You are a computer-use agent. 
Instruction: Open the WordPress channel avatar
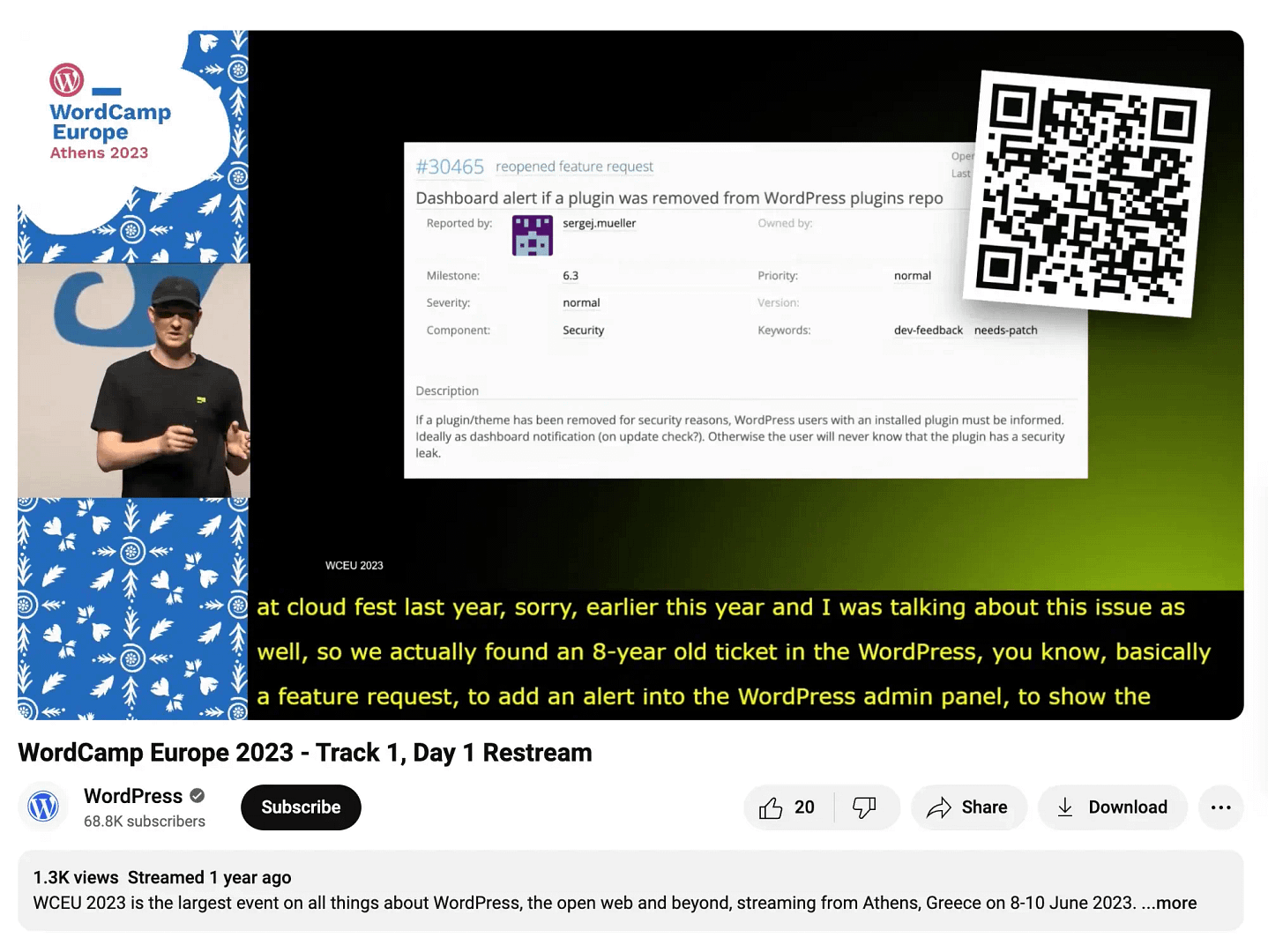[x=43, y=806]
